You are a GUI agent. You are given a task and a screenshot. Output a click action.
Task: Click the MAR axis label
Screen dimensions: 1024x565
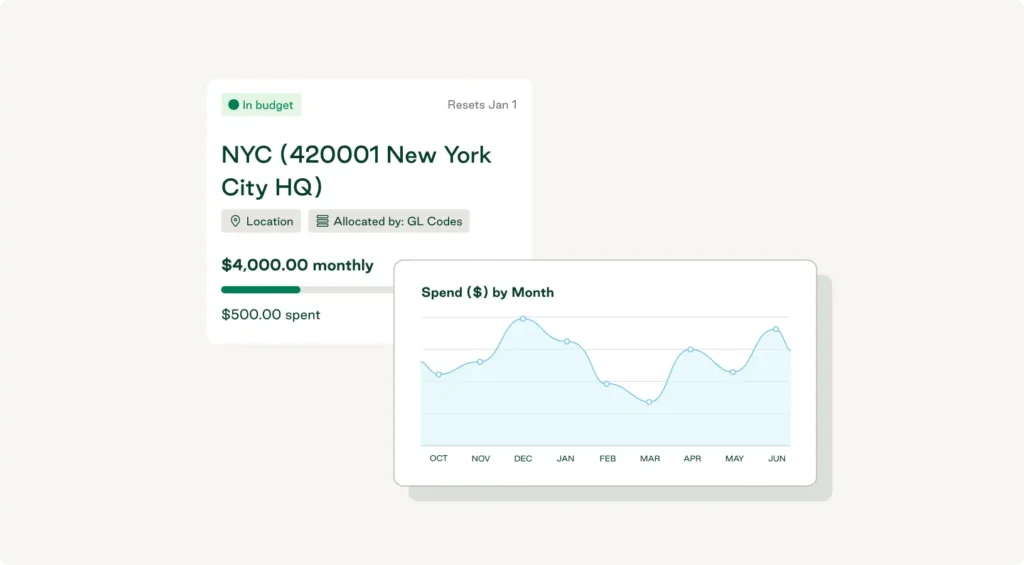650,459
